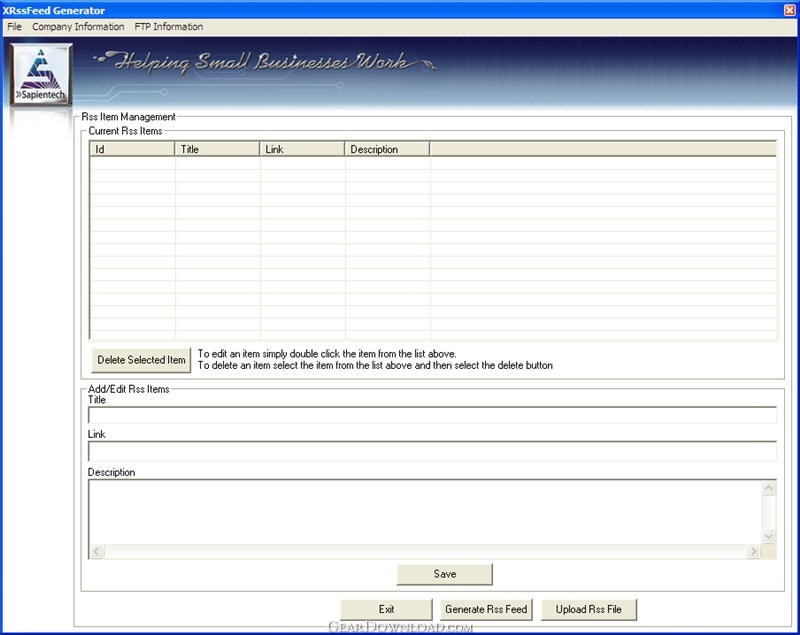Click the Description scrollbar right arrow
800x635 pixels.
coord(753,551)
